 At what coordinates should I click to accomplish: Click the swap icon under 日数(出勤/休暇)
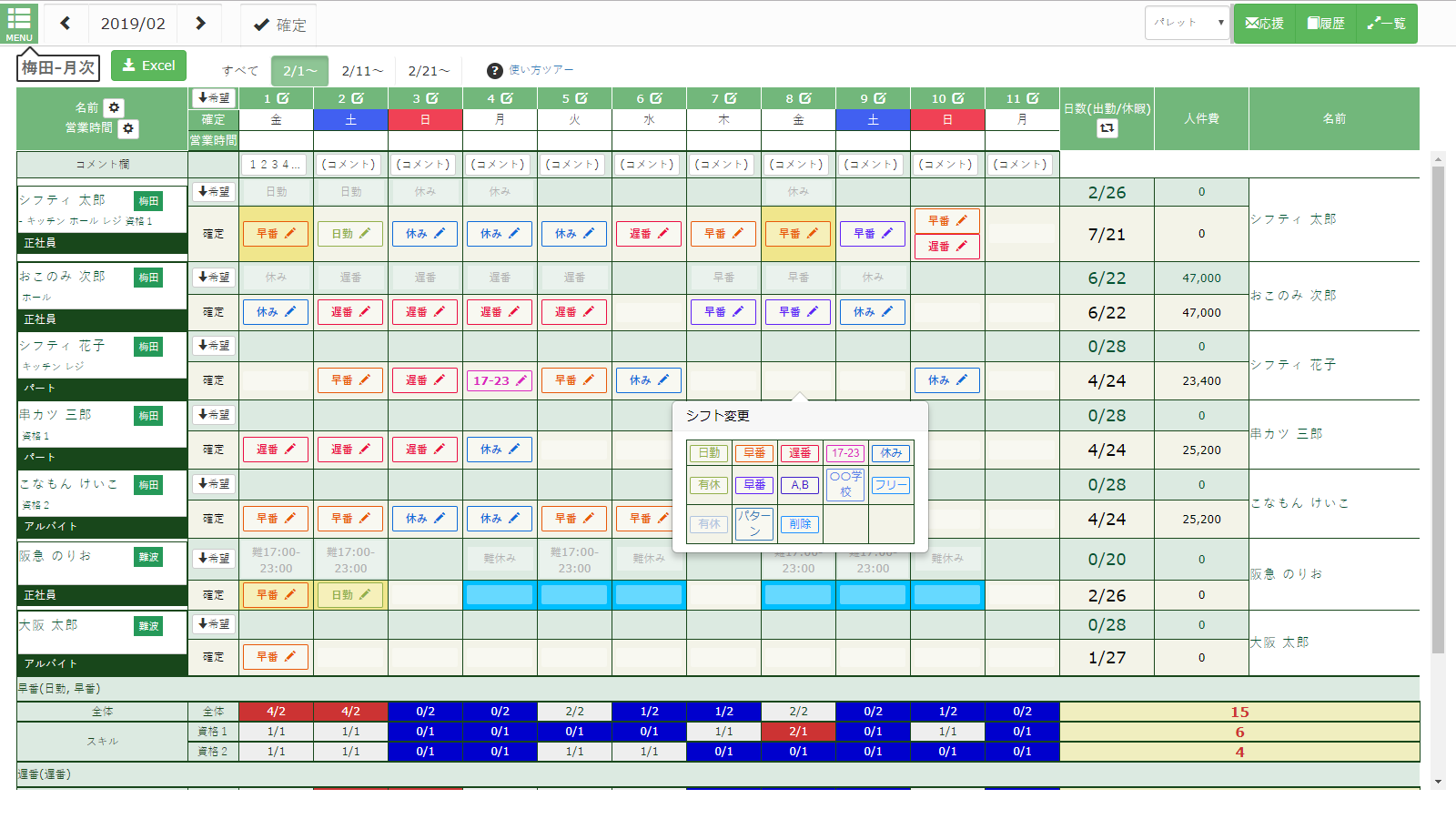tap(1107, 128)
